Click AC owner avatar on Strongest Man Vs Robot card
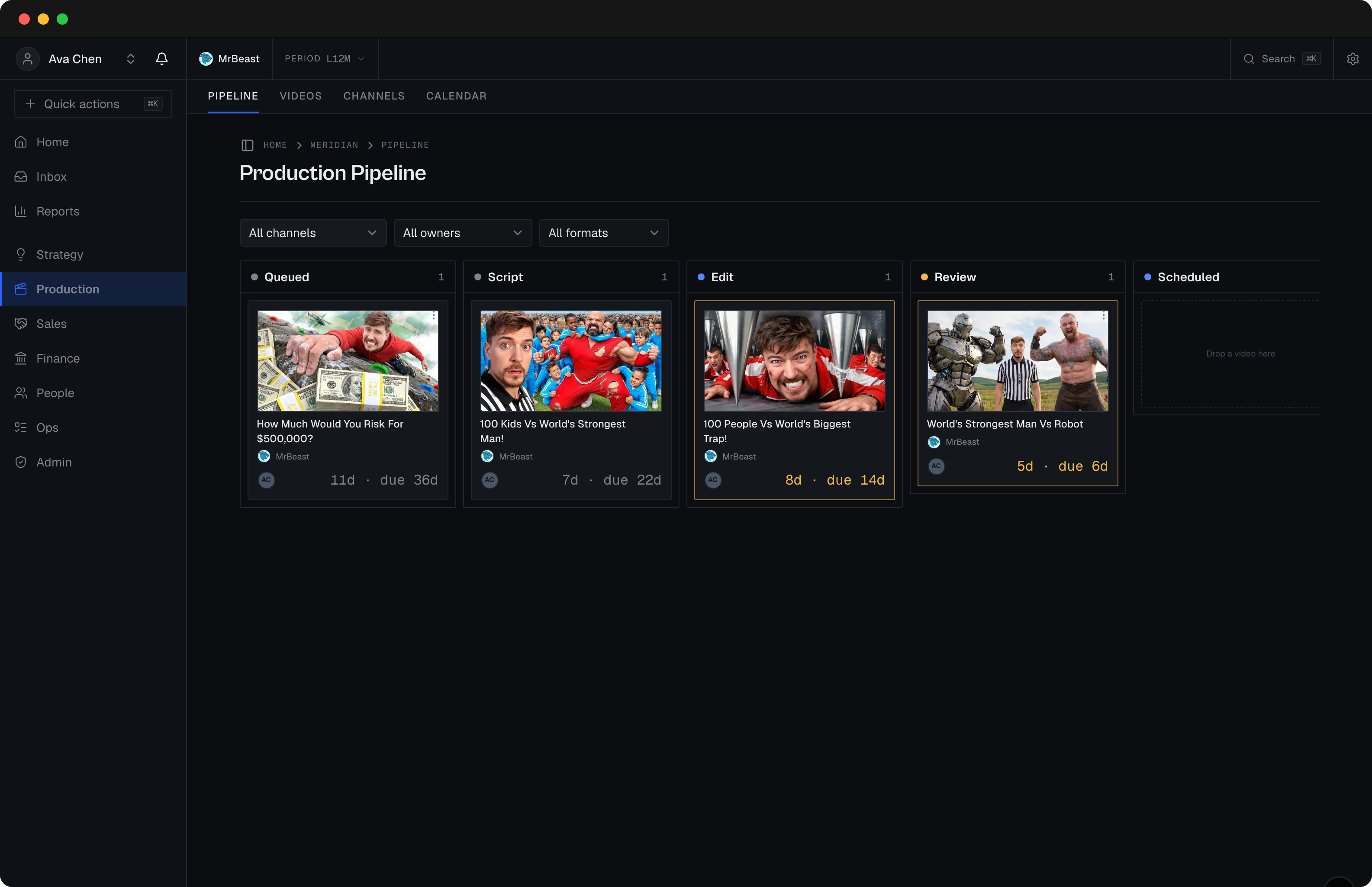This screenshot has height=887, width=1372. coord(936,466)
